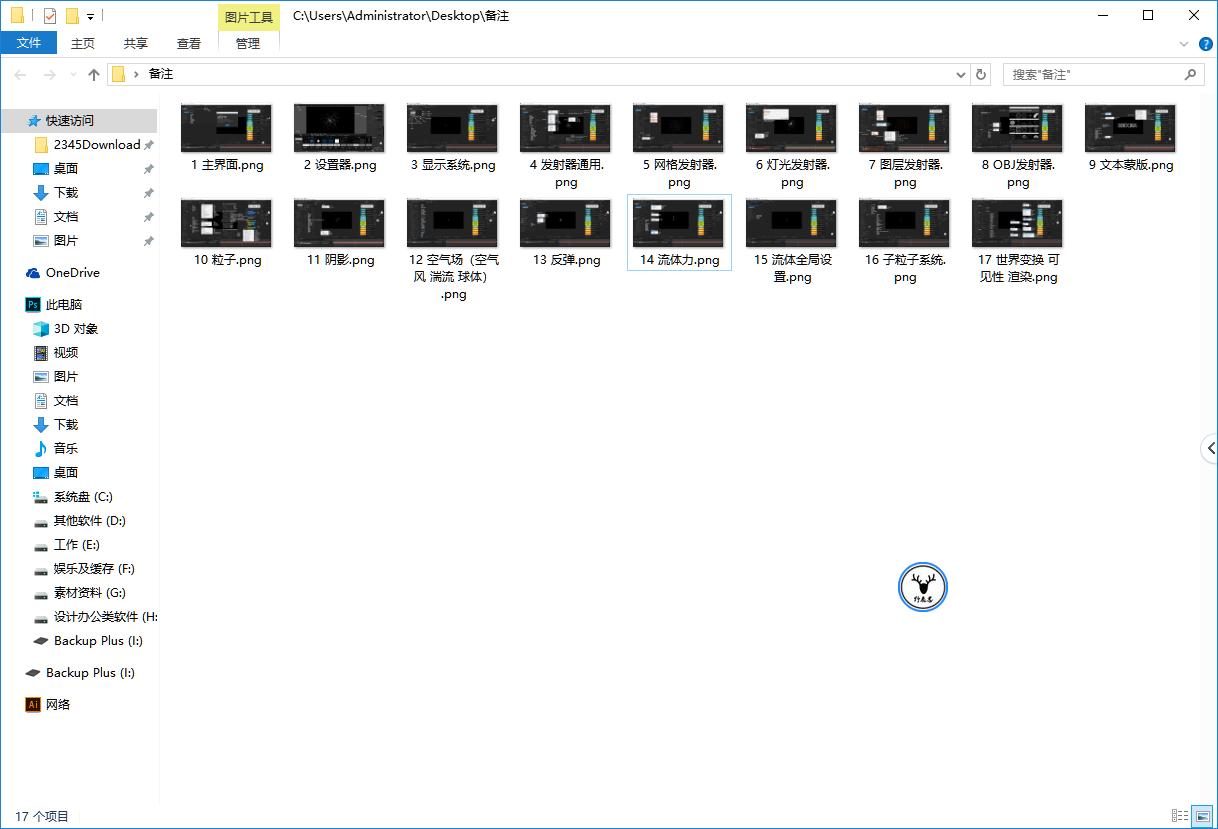
Task: Select the 10 粒子.png thumbnail
Action: click(227, 223)
